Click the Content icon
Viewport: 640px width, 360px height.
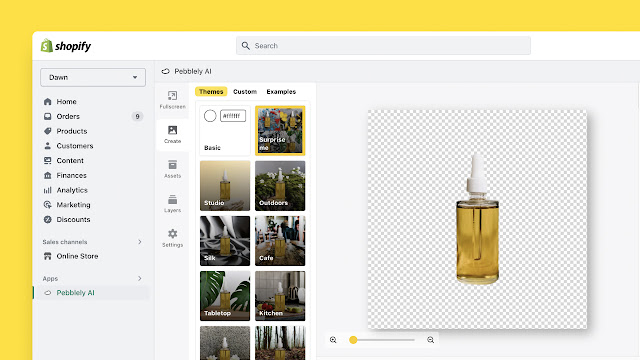pyautogui.click(x=48, y=160)
